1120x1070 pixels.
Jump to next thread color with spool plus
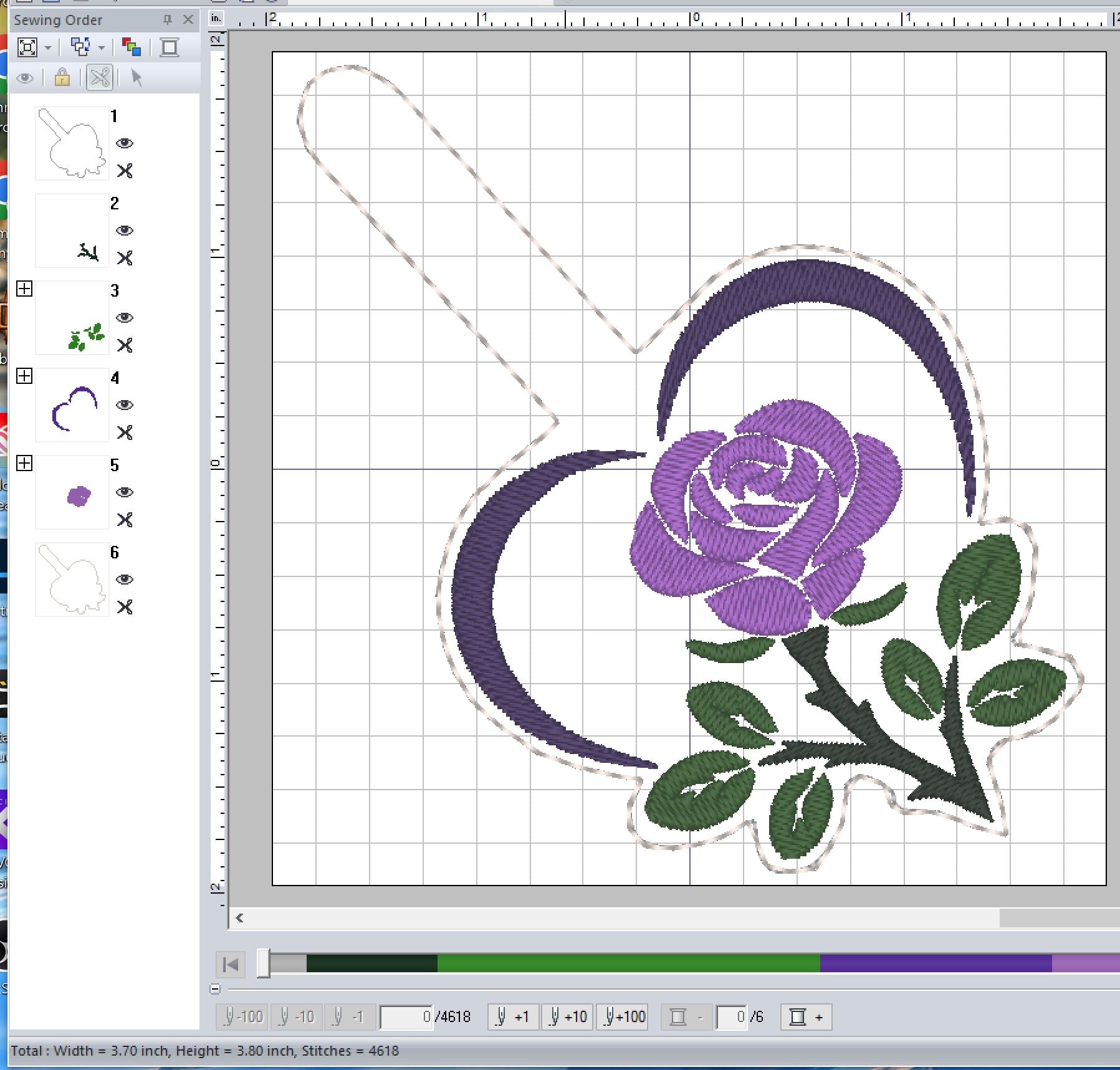806,1017
